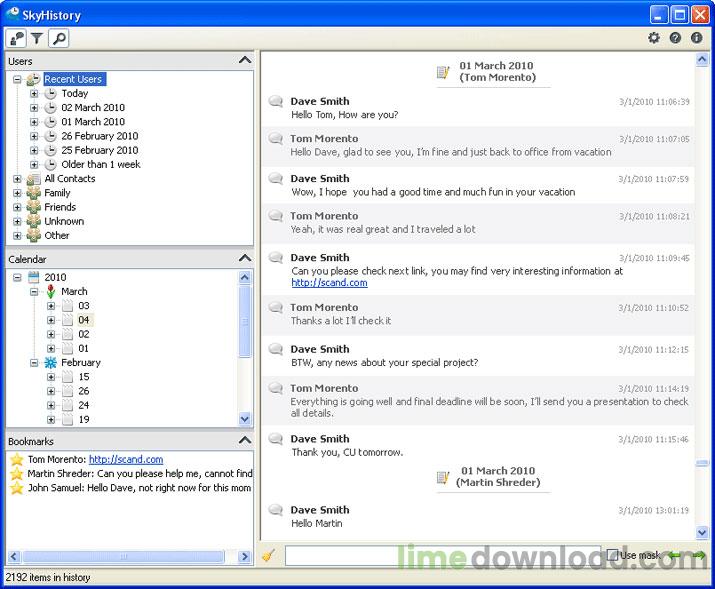Click the funnel filter toolbar icon
This screenshot has width=715, height=589.
(x=37, y=38)
